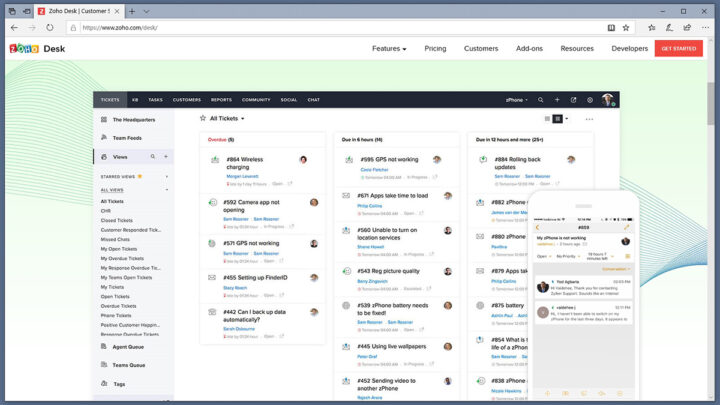
Task: Click the Team Feeds sidebar icon
Action: (104, 137)
